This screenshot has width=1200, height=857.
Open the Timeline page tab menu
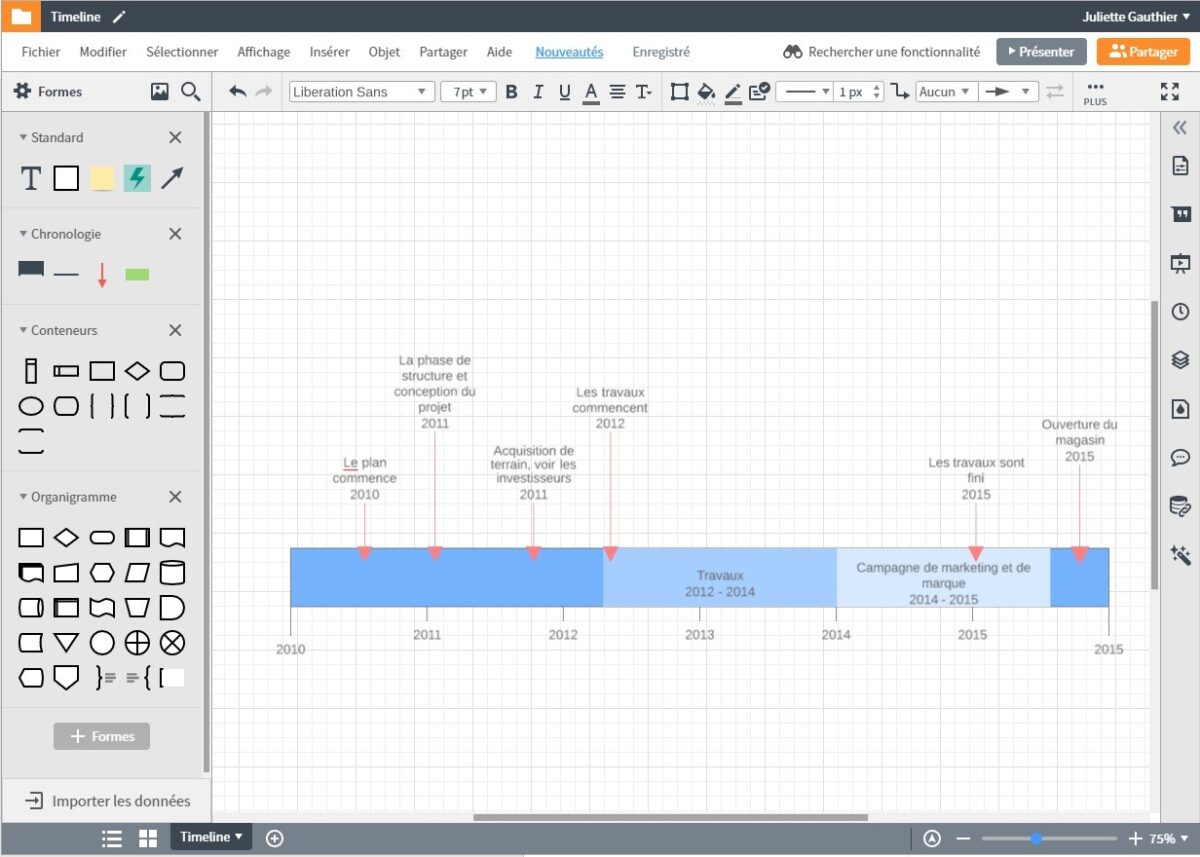click(x=211, y=837)
